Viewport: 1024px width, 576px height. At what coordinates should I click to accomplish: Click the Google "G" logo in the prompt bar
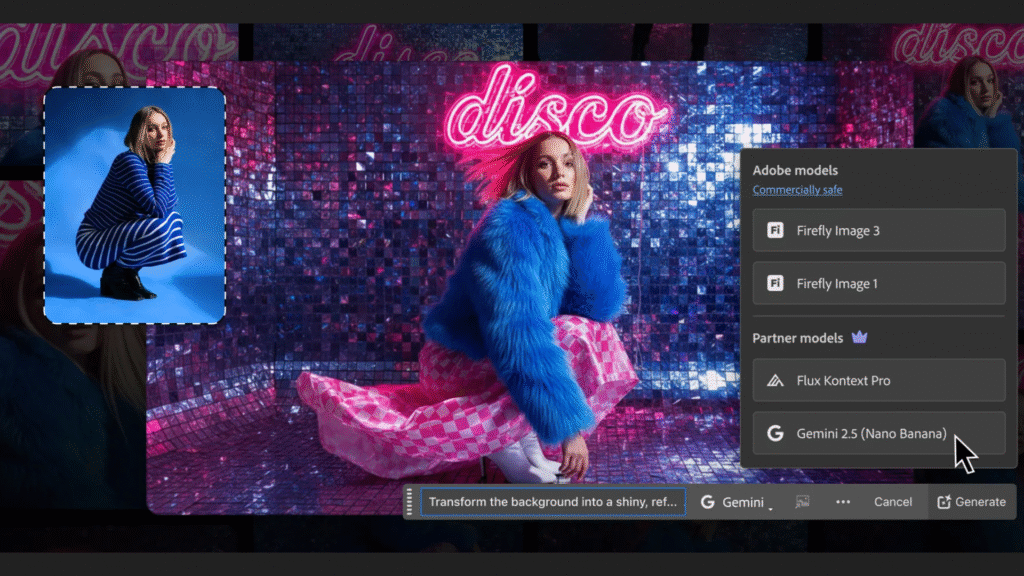point(709,501)
